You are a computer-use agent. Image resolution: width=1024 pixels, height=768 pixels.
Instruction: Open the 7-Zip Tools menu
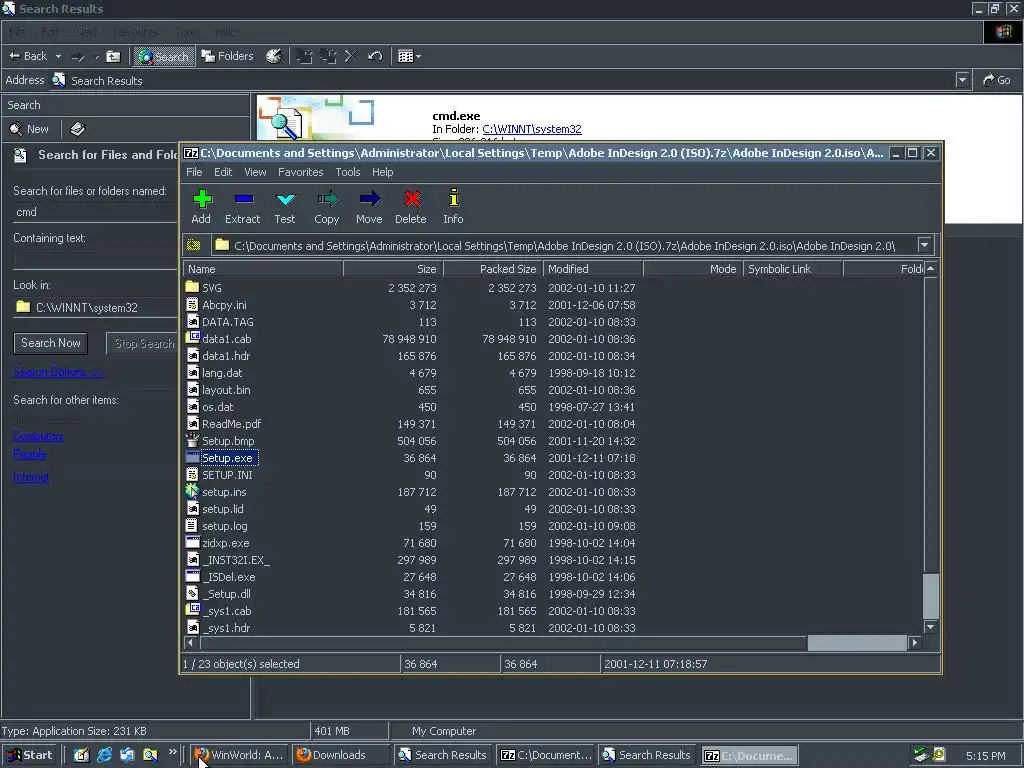(x=347, y=172)
